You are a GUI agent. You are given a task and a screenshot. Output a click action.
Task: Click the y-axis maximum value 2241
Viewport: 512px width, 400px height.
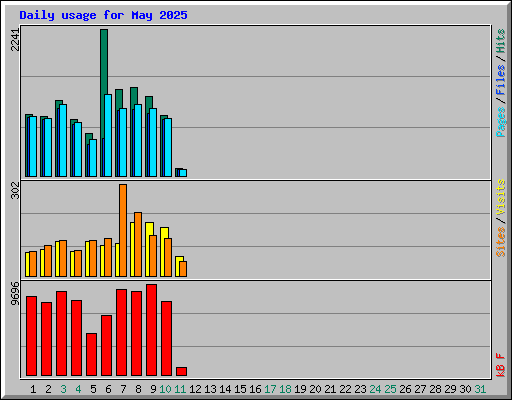point(15,40)
